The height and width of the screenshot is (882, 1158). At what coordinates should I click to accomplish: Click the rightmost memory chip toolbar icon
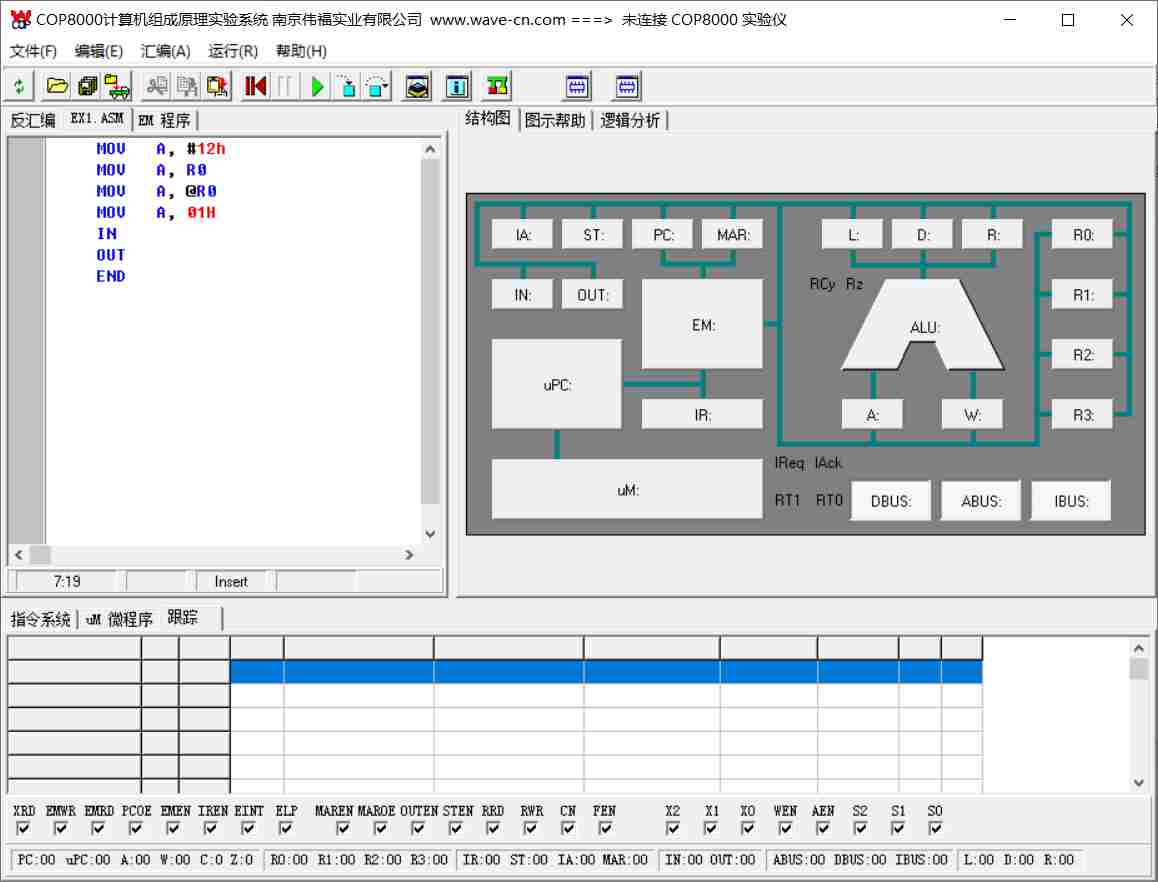click(x=627, y=87)
